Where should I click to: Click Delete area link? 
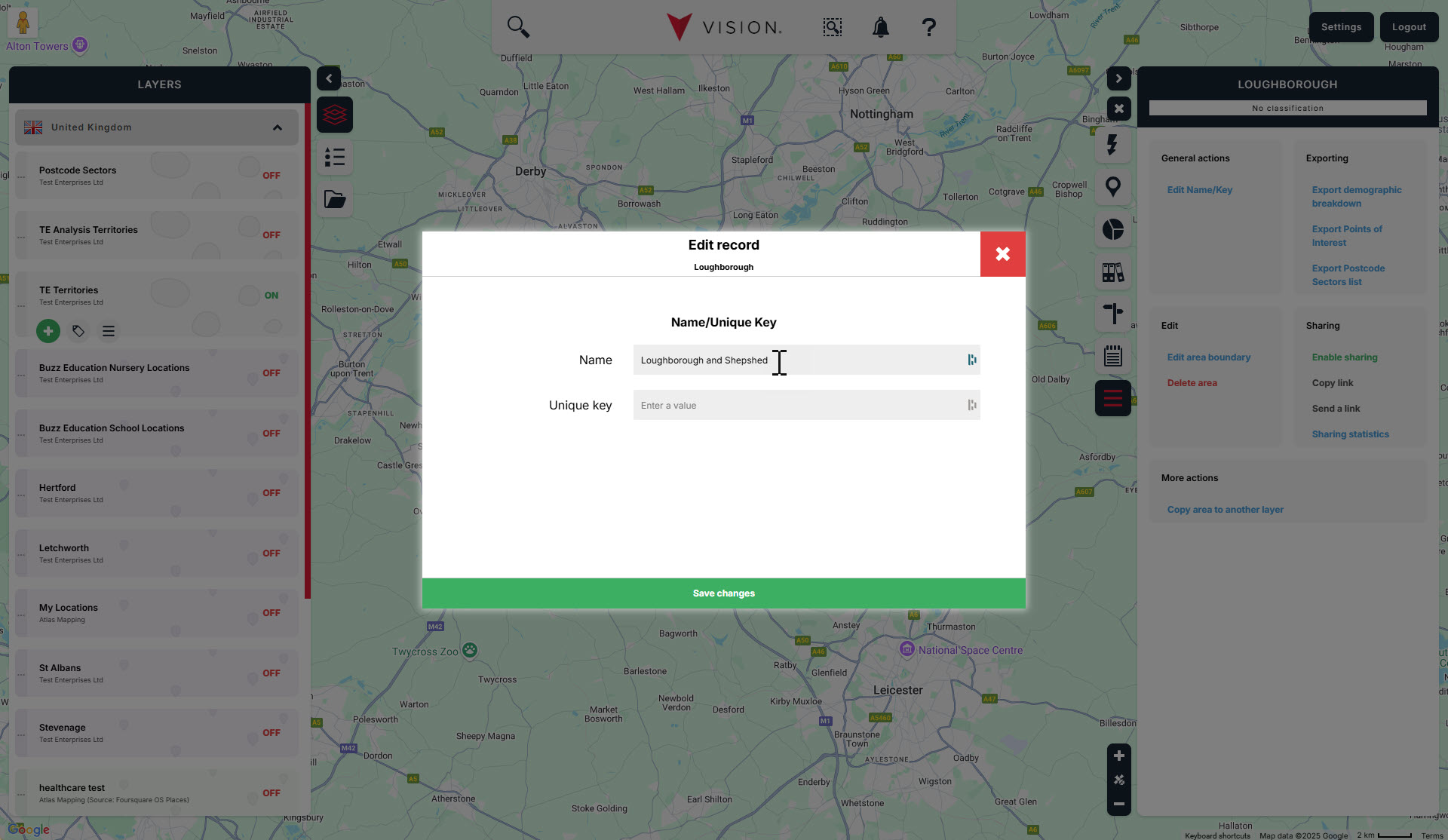pyautogui.click(x=1192, y=383)
